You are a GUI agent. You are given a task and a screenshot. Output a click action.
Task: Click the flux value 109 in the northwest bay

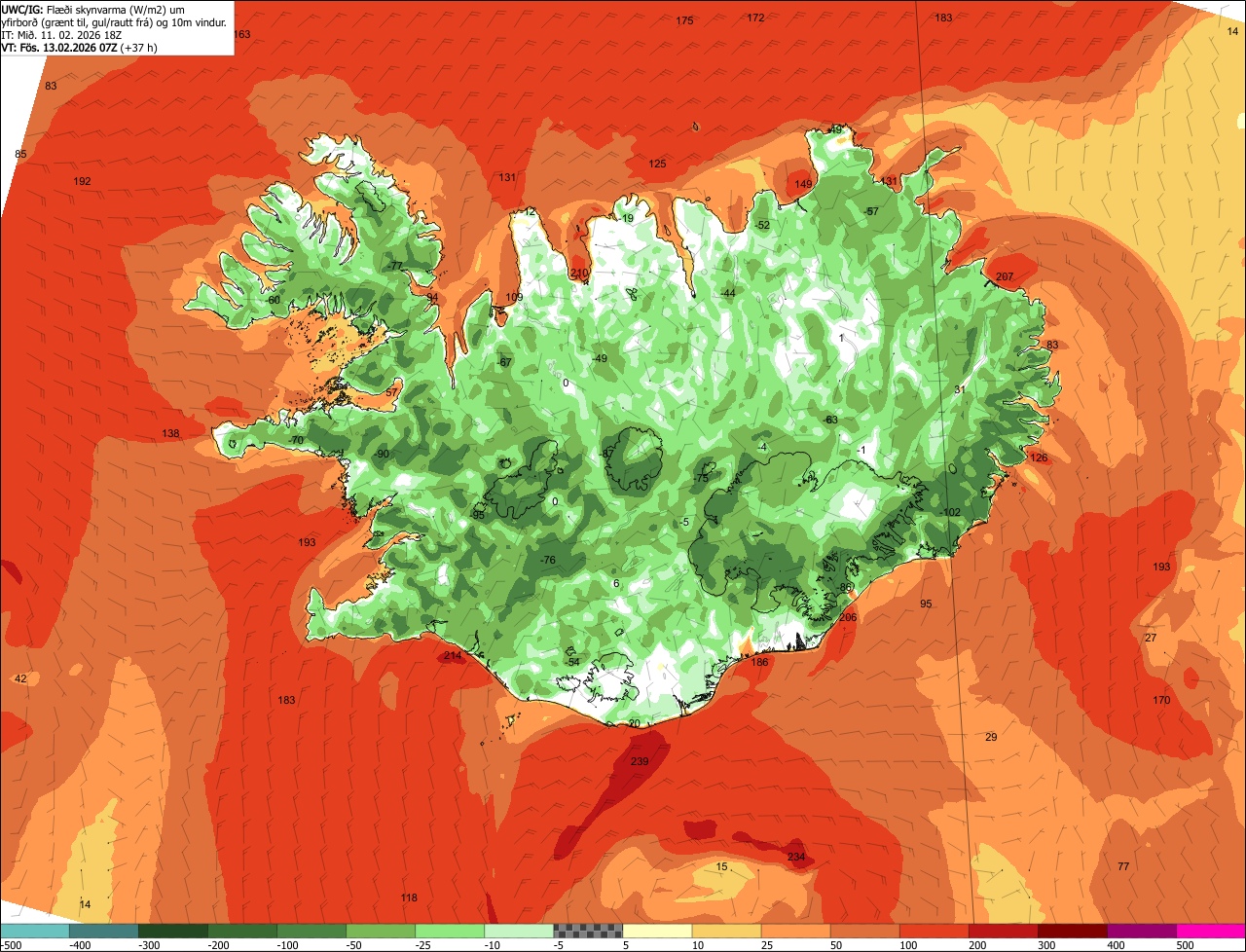click(x=515, y=297)
